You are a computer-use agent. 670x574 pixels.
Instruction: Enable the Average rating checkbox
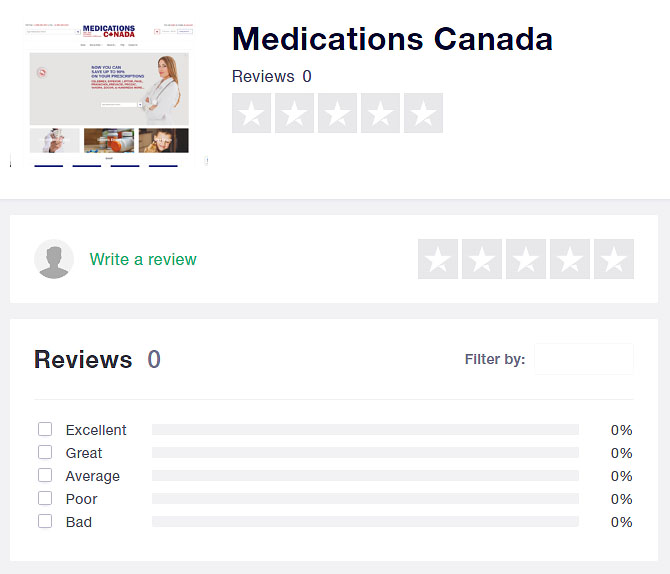pos(45,475)
